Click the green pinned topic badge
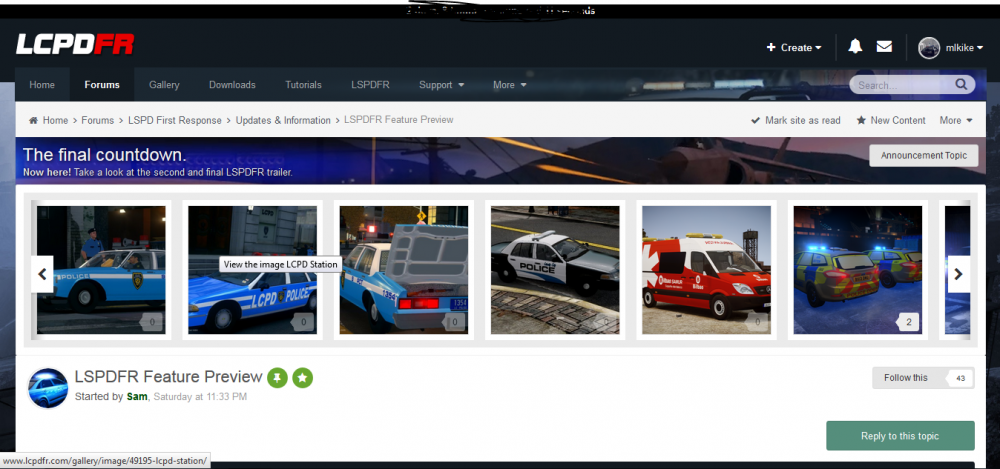Viewport: 1000px width, 469px height. tap(277, 378)
